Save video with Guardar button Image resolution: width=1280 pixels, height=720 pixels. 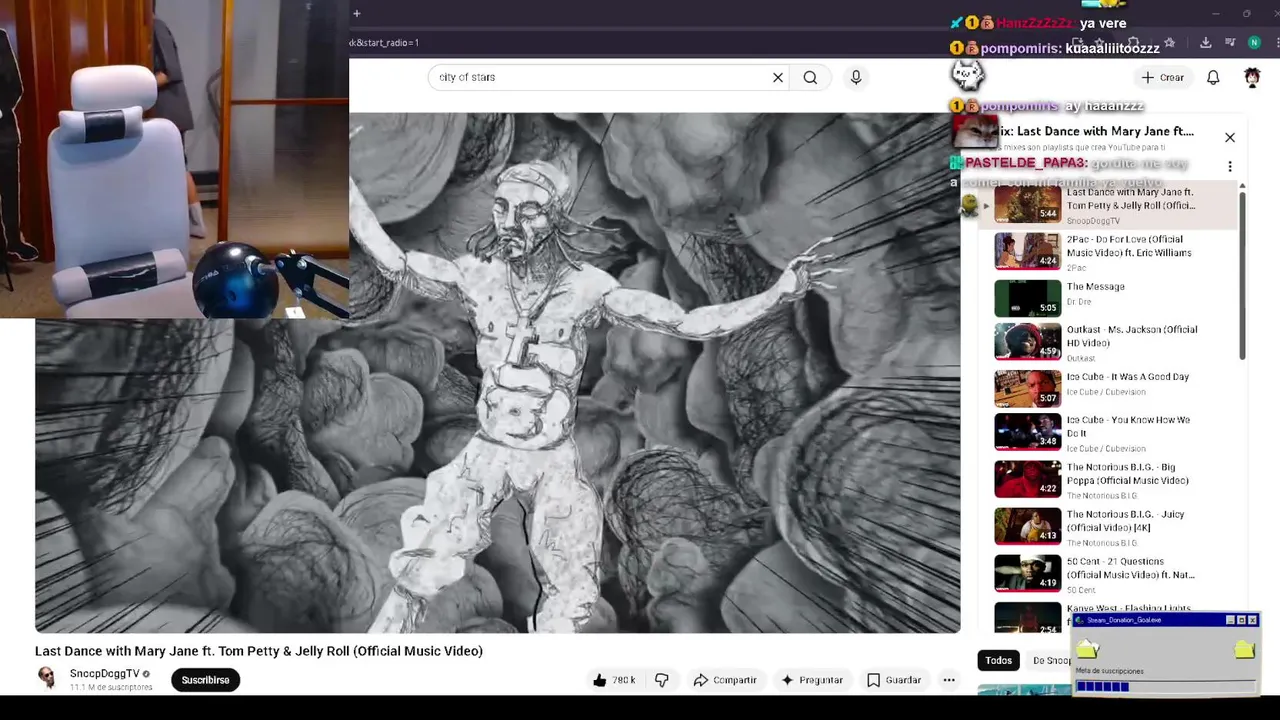click(x=894, y=680)
